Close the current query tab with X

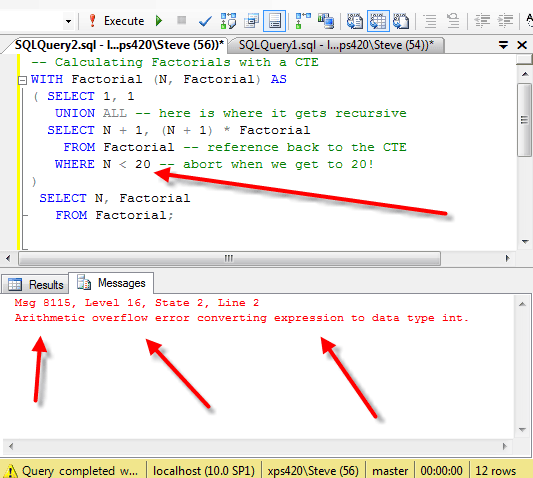522,45
